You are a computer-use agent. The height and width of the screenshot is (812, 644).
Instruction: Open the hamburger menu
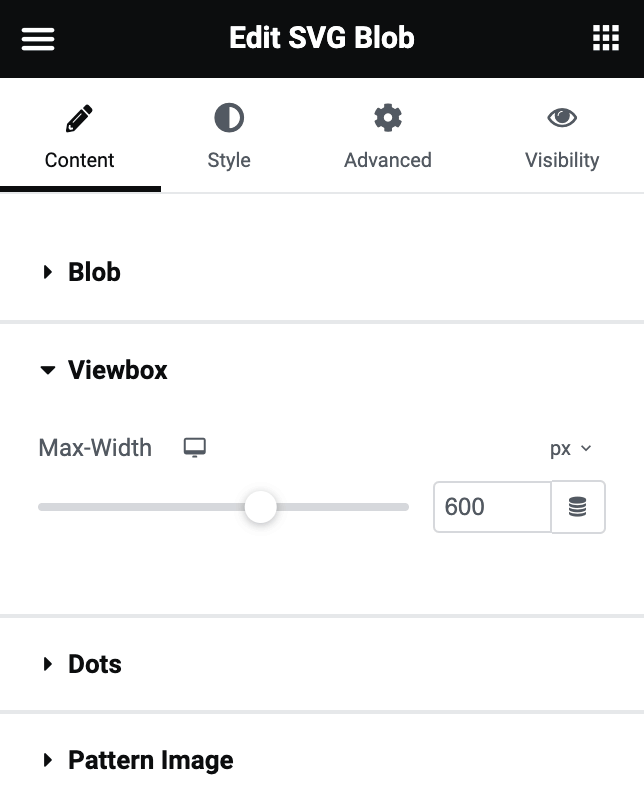(x=38, y=39)
